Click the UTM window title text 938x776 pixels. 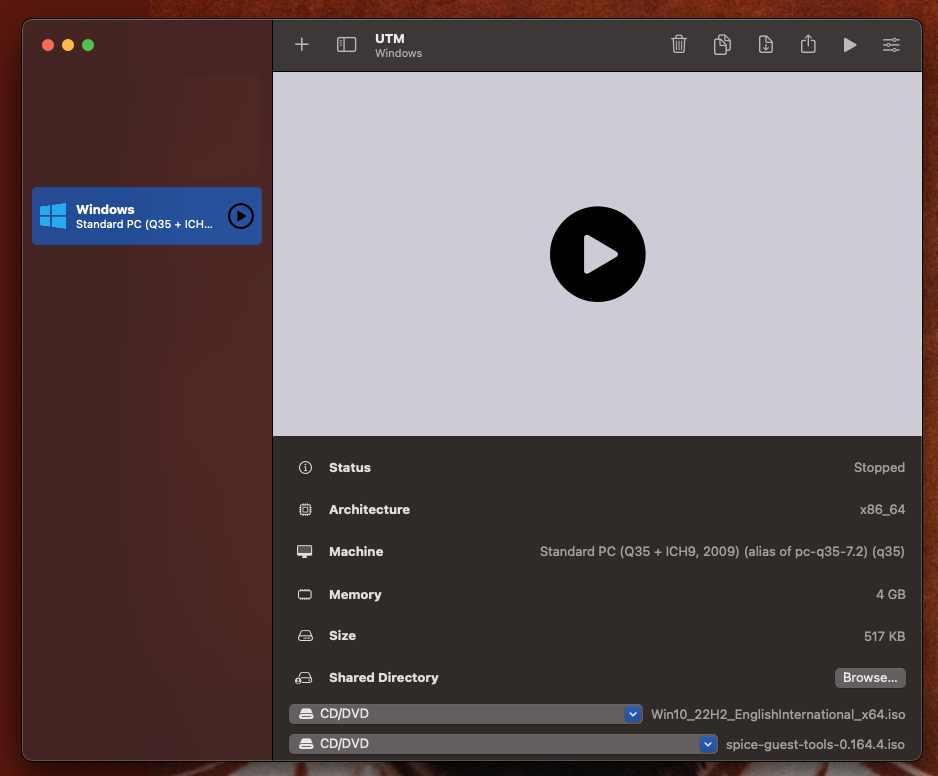tap(389, 38)
